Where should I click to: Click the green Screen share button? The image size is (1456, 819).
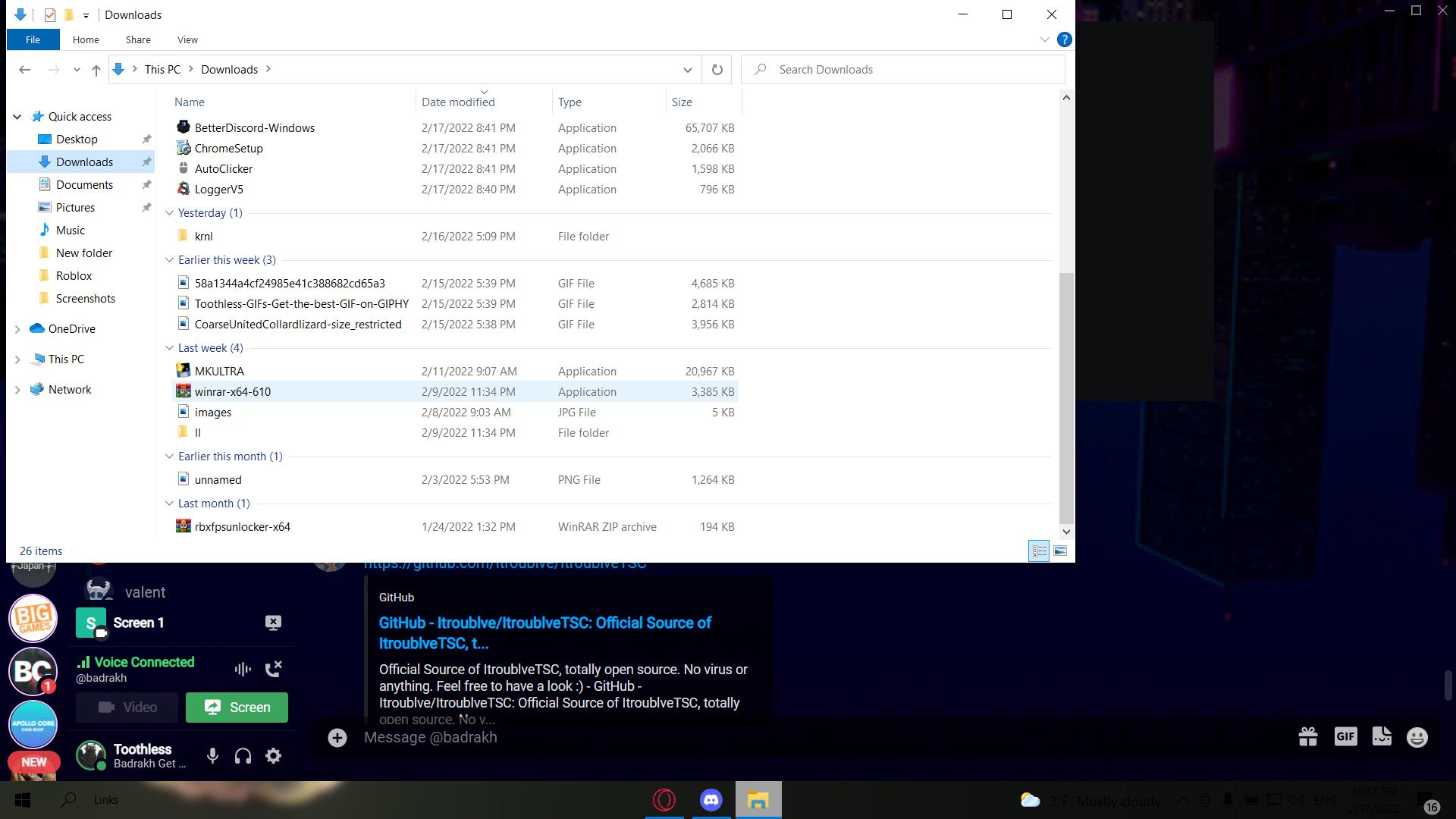[x=237, y=708]
